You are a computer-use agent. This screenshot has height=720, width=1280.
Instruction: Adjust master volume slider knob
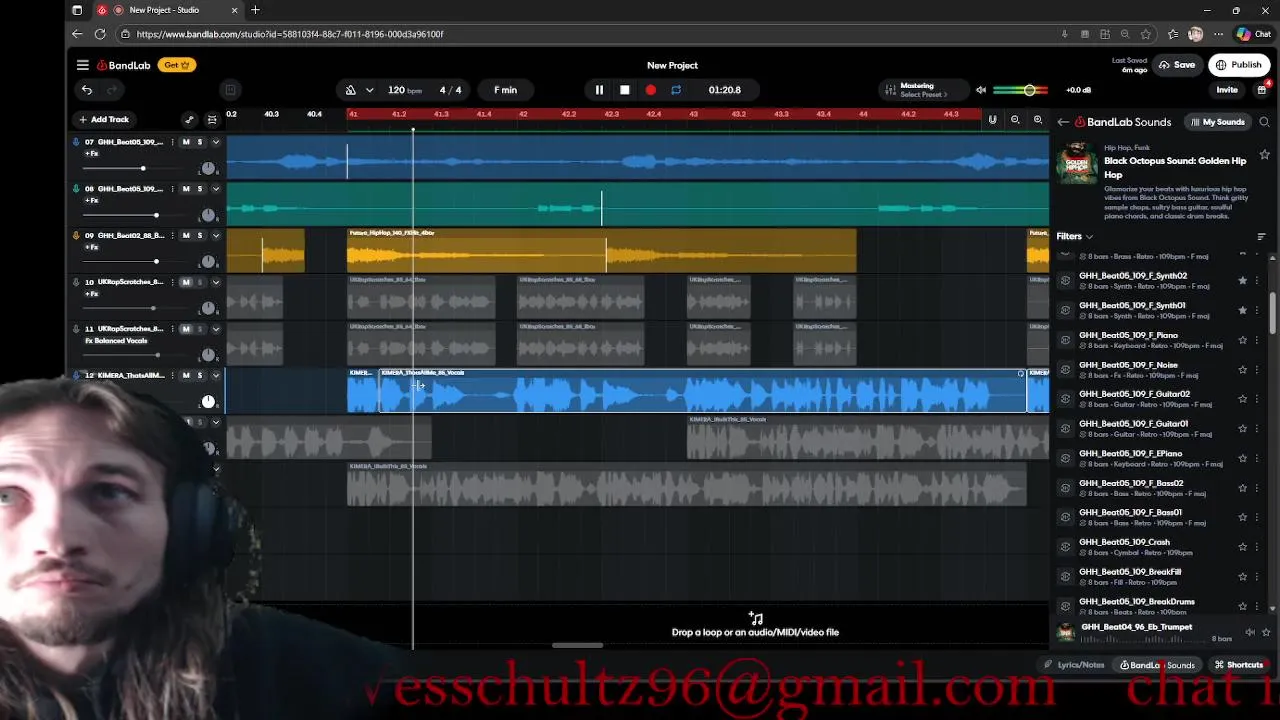pyautogui.click(x=1029, y=90)
